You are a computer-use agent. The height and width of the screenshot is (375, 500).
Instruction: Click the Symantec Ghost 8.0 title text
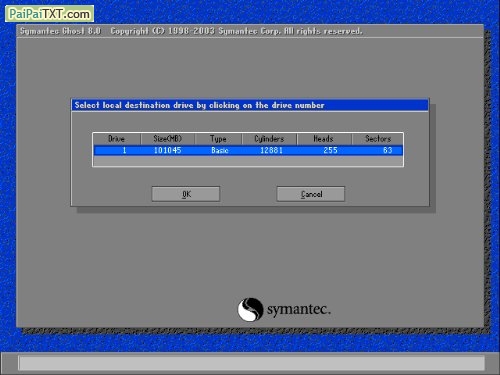[60, 31]
